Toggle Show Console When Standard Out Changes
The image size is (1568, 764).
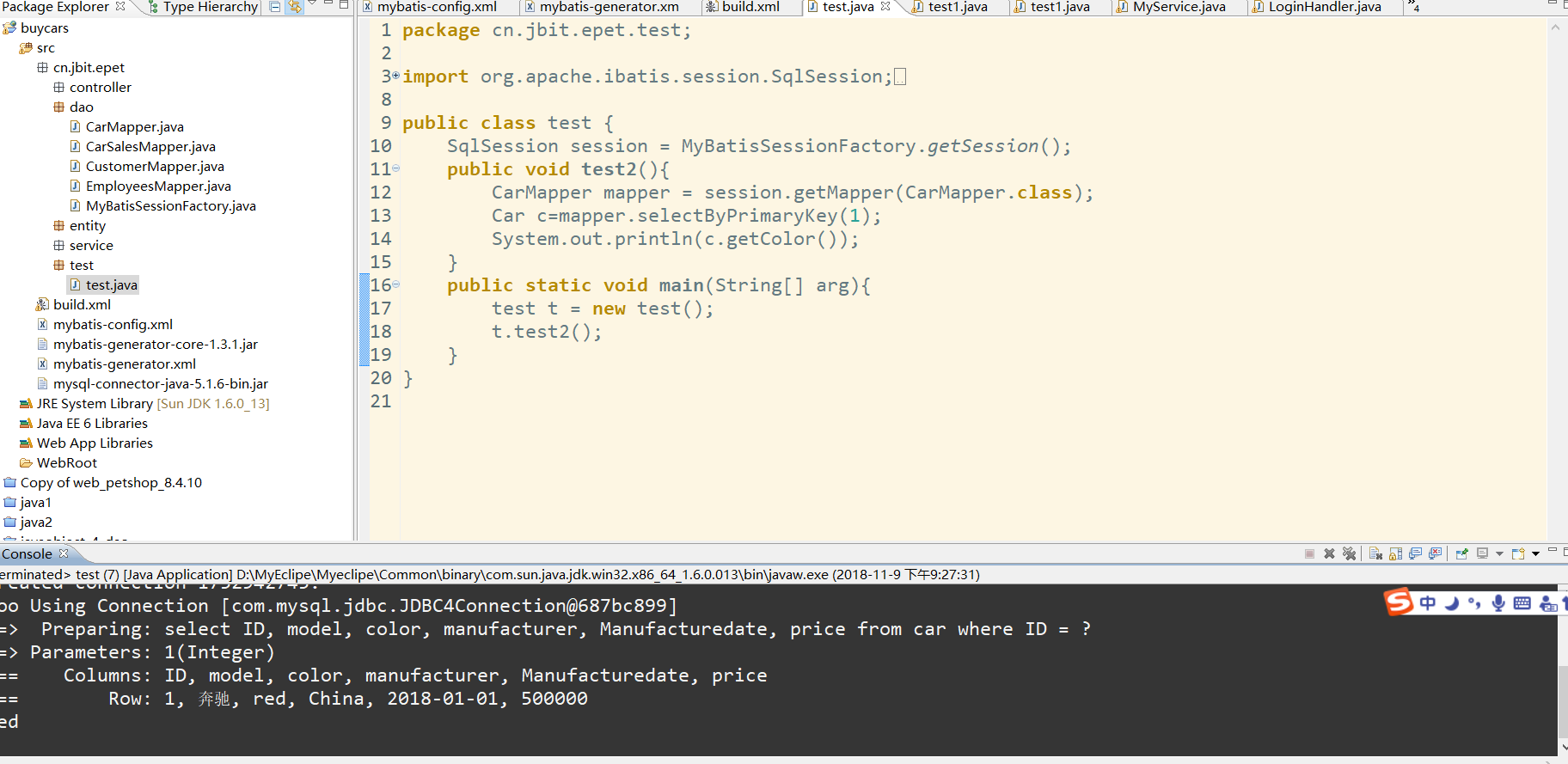(x=1415, y=553)
